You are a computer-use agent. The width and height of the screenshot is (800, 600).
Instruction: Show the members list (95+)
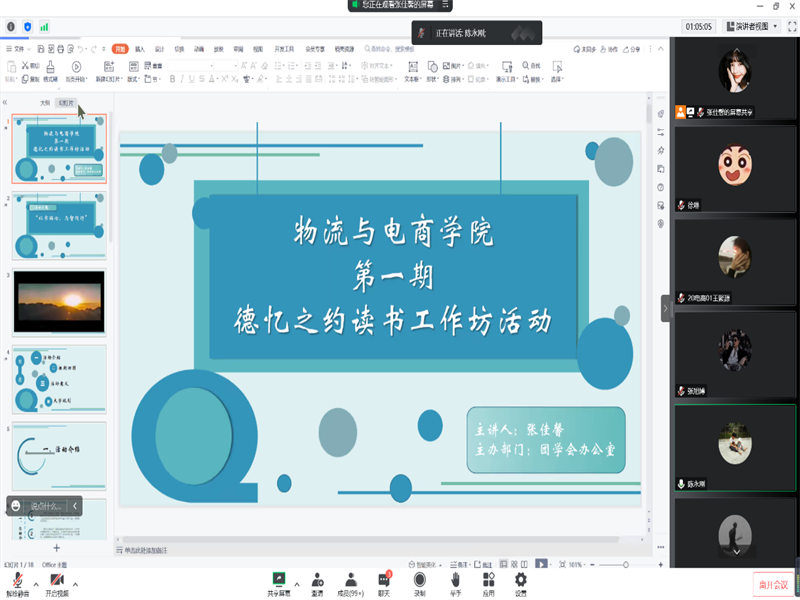351,581
